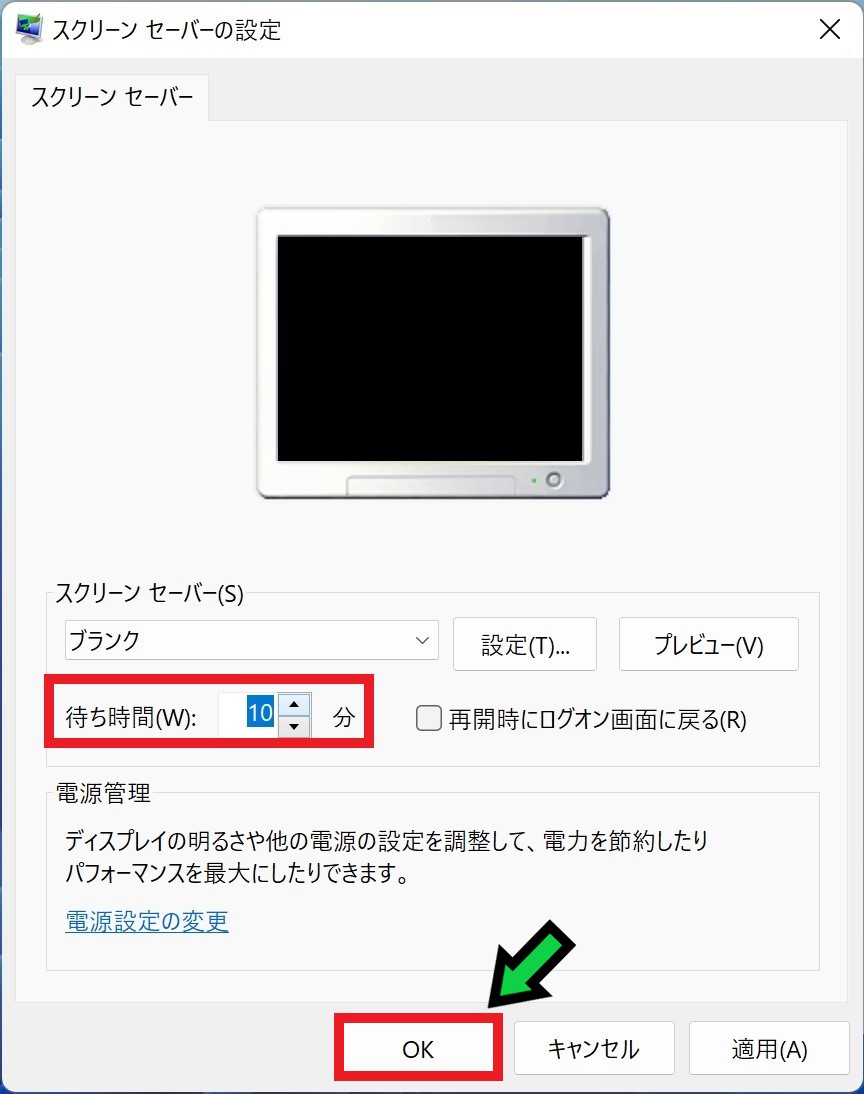Select the スクリーン セーバー tab

(x=112, y=97)
